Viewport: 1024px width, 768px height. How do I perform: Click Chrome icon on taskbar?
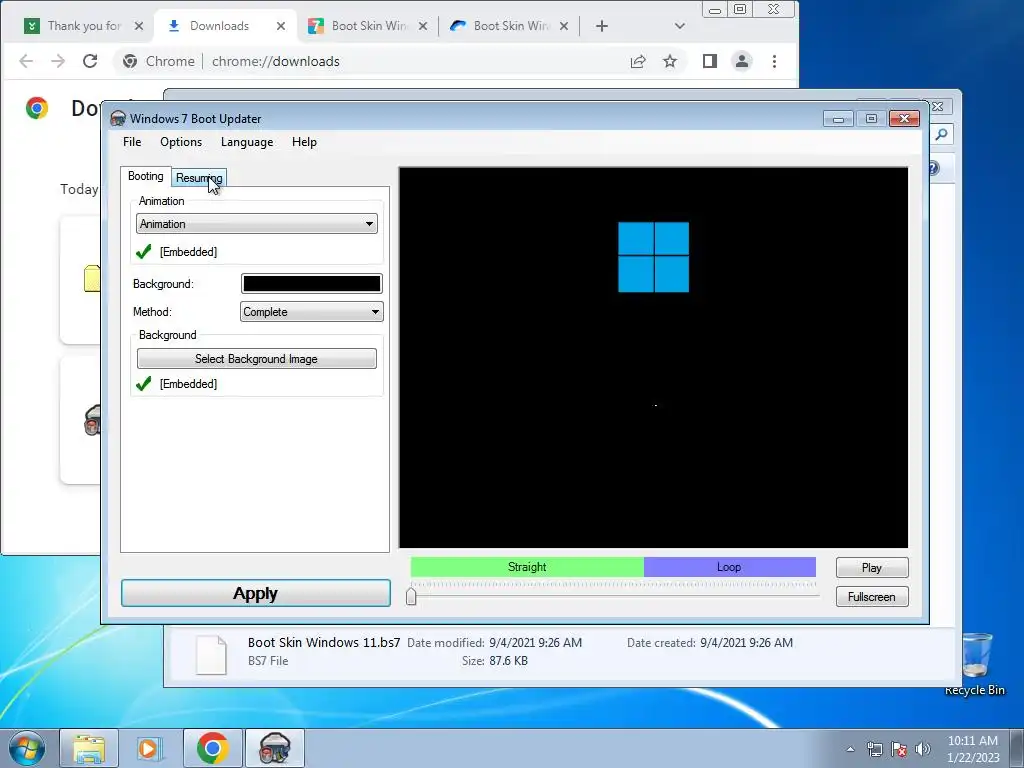(212, 748)
